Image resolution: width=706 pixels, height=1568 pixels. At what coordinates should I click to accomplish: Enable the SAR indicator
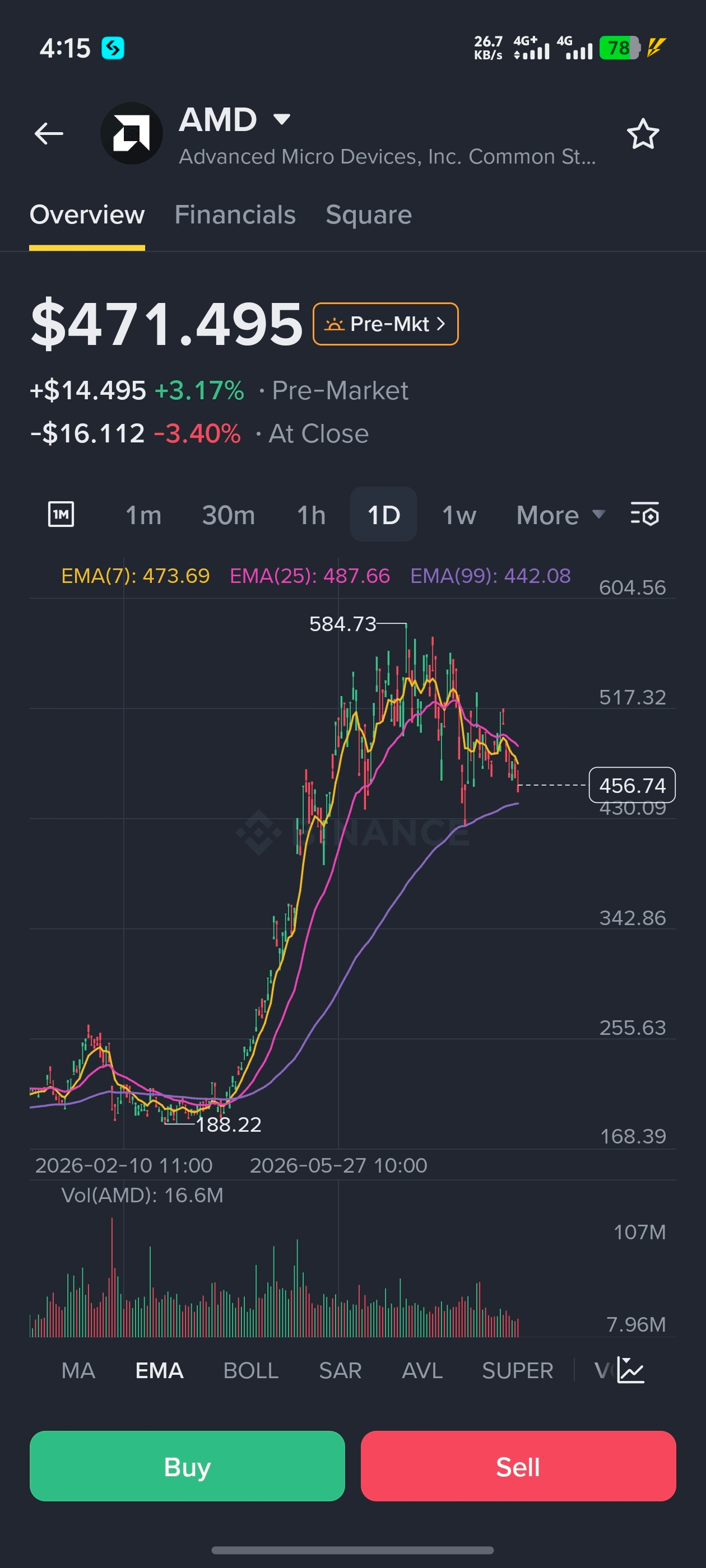(340, 1370)
